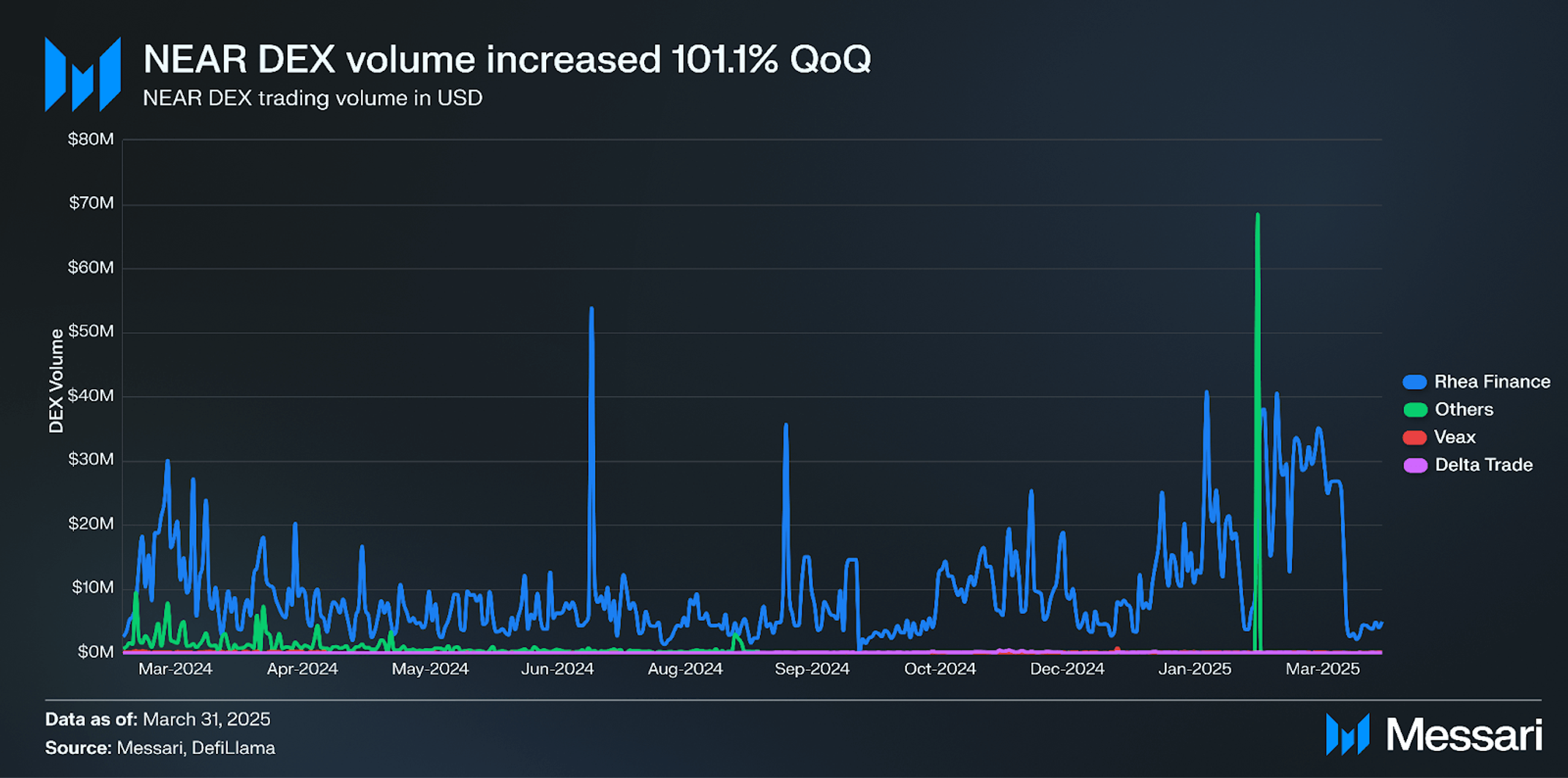The width and height of the screenshot is (1568, 778).
Task: Click the Messari logo at bottom right
Action: point(1433,734)
